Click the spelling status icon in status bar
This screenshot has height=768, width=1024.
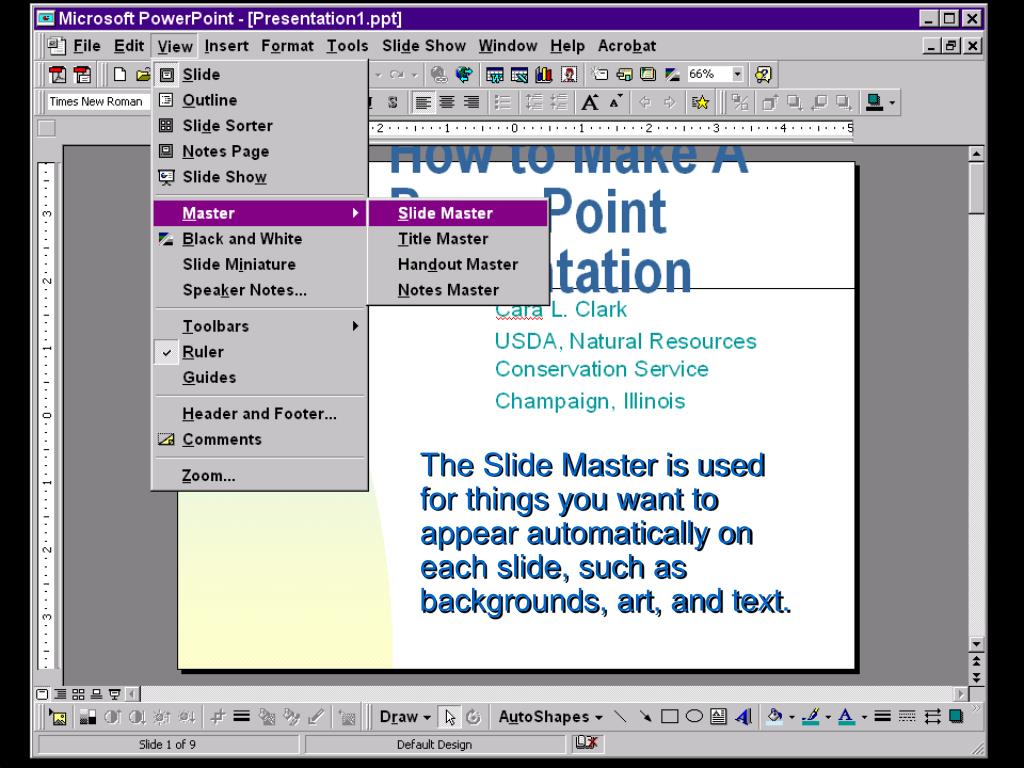coord(586,743)
